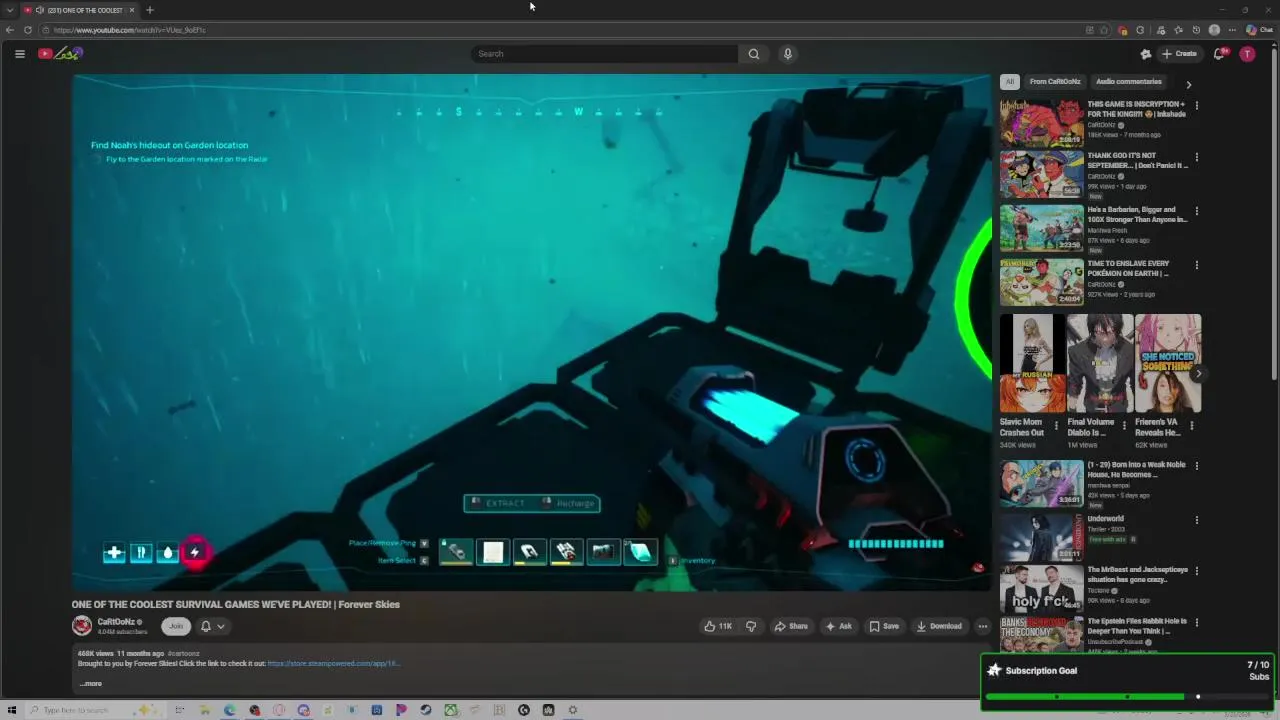This screenshot has width=1280, height=720.
Task: Open options for ENSLAVE EVERY POKÉMON video
Action: click(x=1196, y=265)
